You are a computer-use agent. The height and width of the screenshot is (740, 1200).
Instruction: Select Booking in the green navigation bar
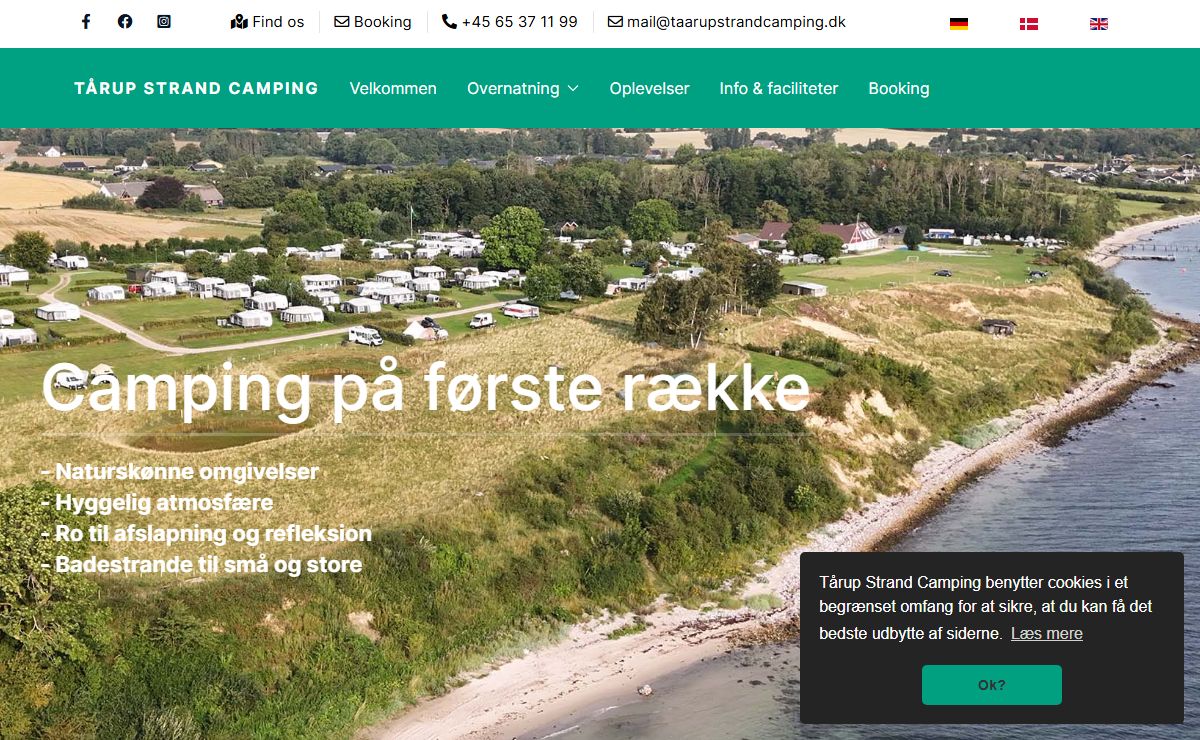point(899,88)
